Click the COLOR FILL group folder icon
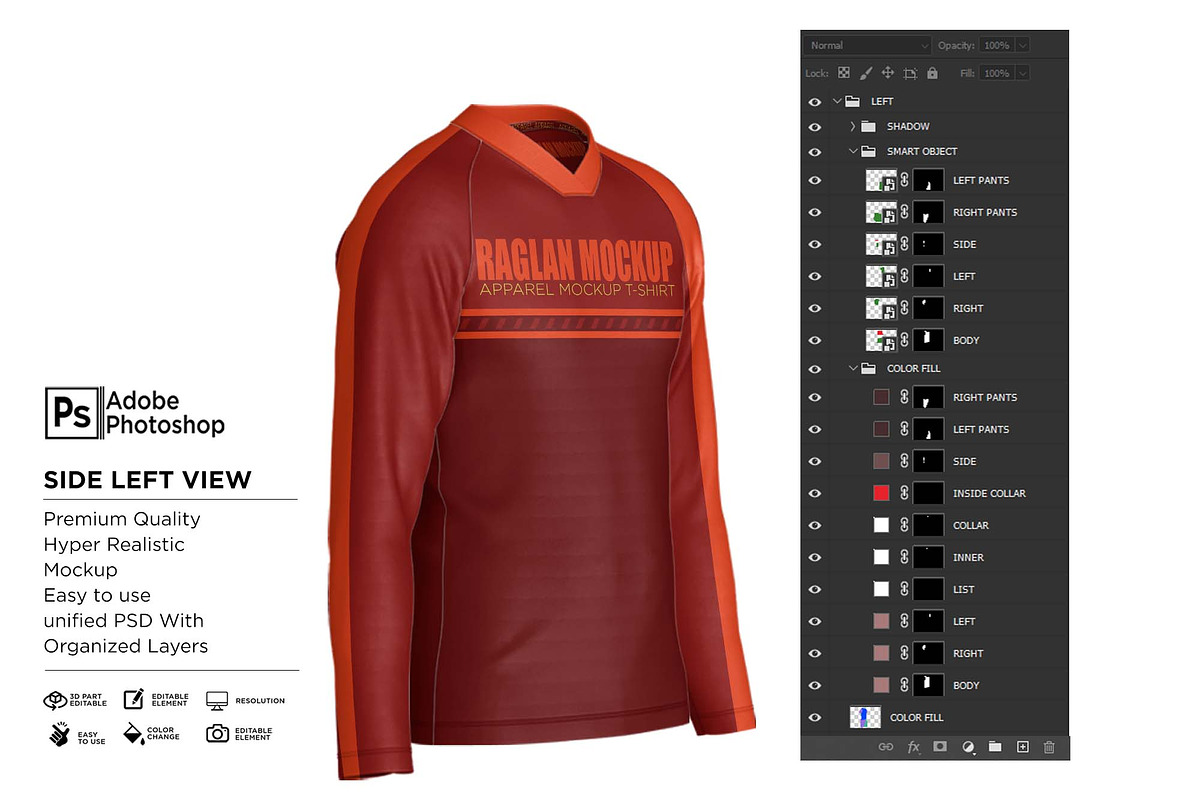 tap(868, 368)
